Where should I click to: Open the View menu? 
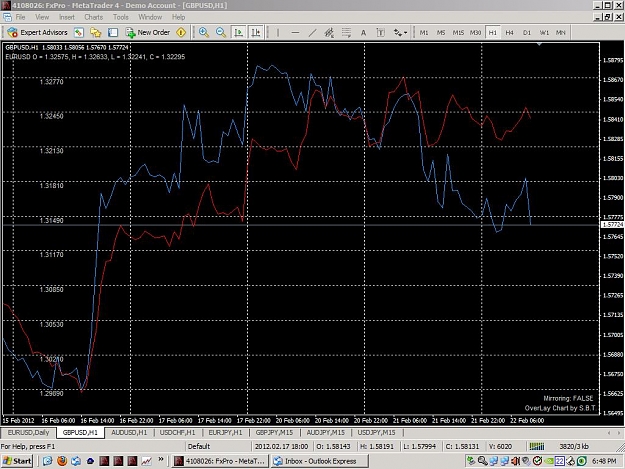click(x=42, y=17)
